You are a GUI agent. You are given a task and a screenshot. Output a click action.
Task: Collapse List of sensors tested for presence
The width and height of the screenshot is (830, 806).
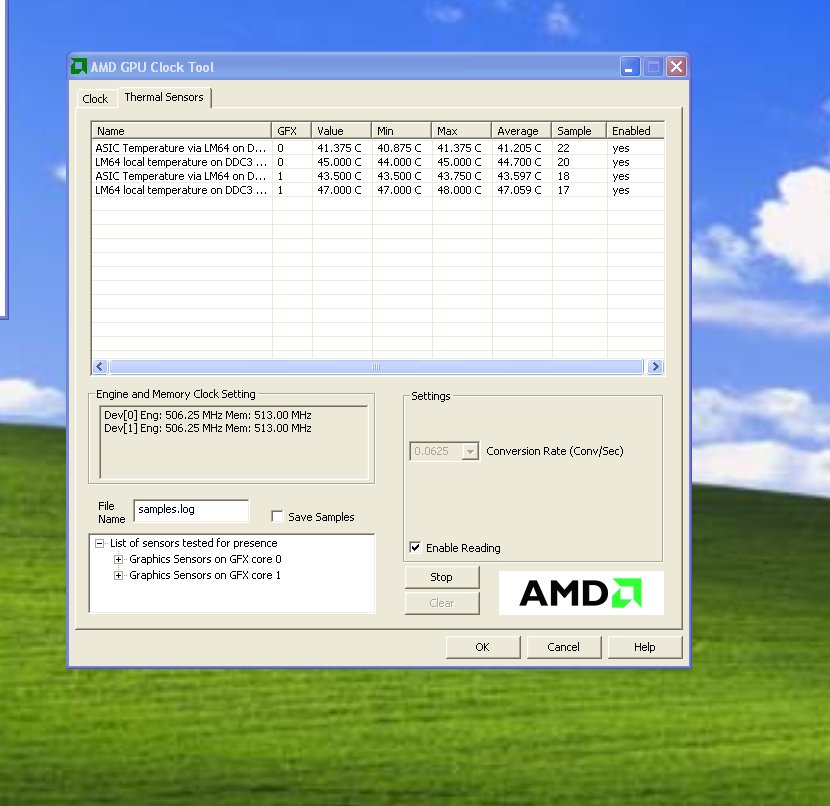[100, 544]
